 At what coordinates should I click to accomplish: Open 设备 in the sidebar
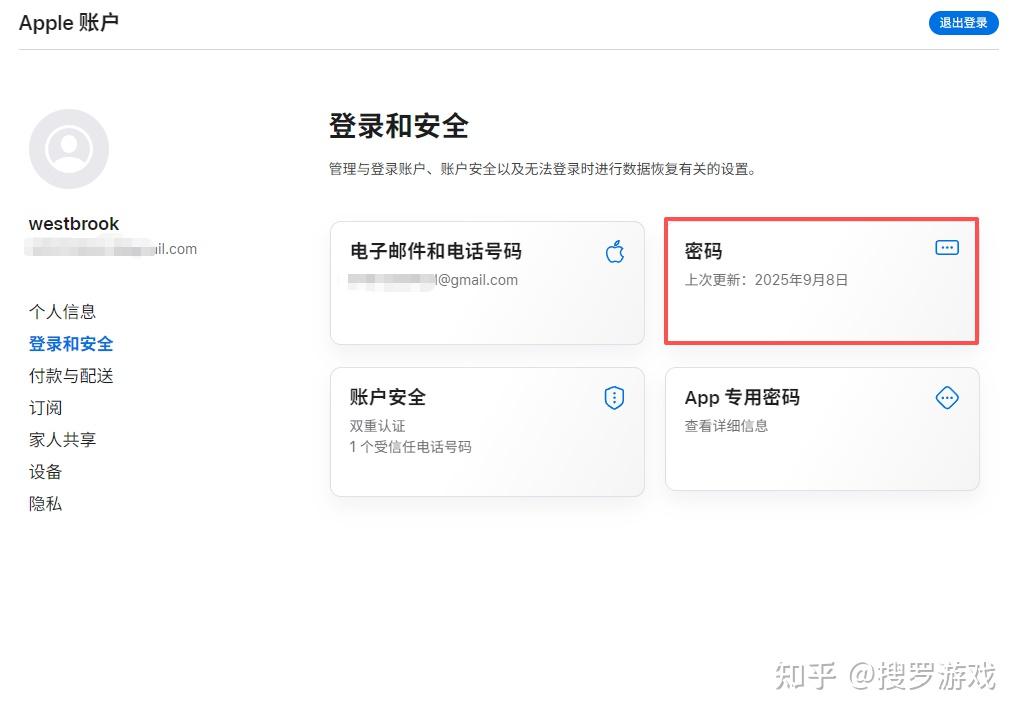click(x=46, y=471)
